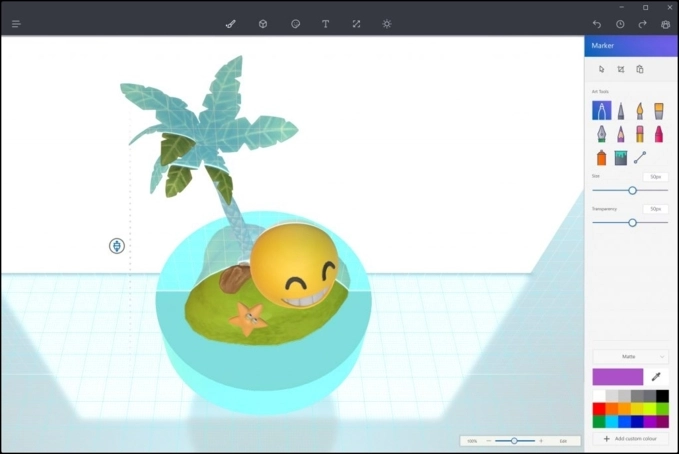Click Add custom colour button
Image resolution: width=679 pixels, height=454 pixels.
[630, 438]
